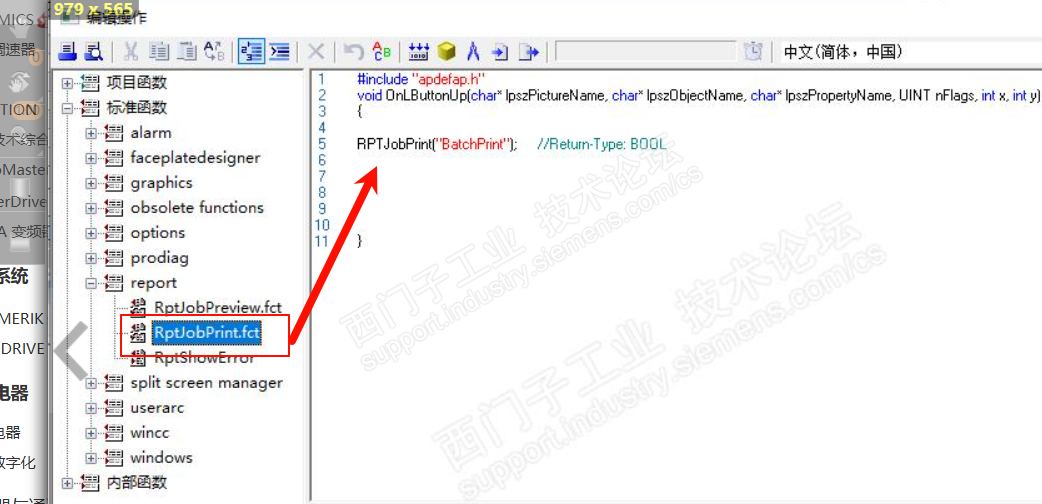
Task: Click the compile compass icon
Action: coord(473,51)
